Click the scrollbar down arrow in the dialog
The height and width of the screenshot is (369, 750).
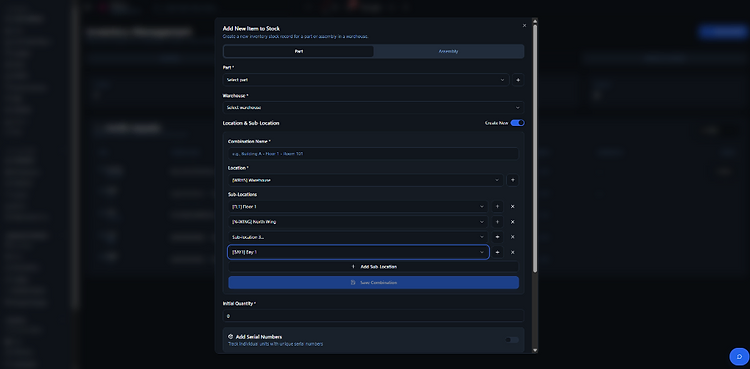pyautogui.click(x=535, y=350)
